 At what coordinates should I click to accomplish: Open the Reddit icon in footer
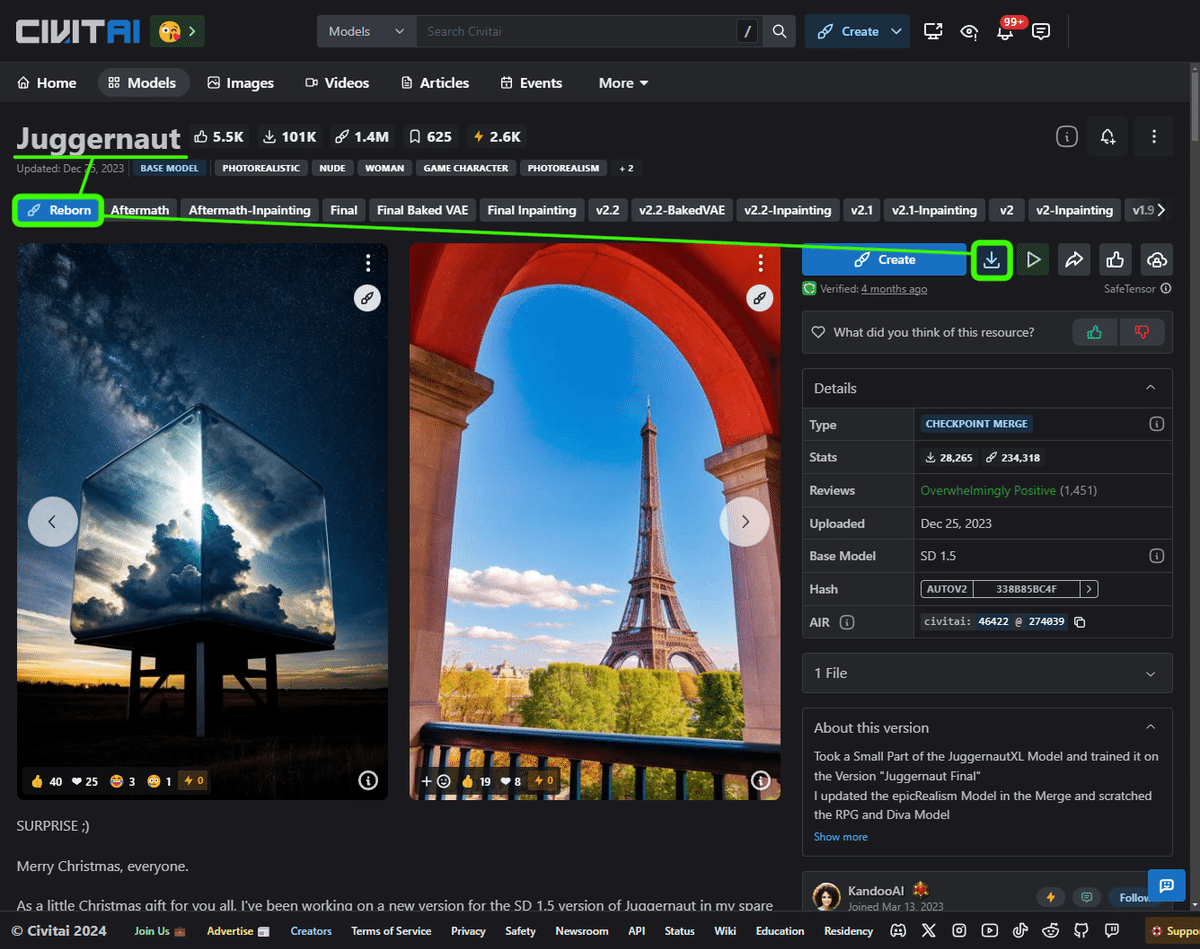point(1050,931)
